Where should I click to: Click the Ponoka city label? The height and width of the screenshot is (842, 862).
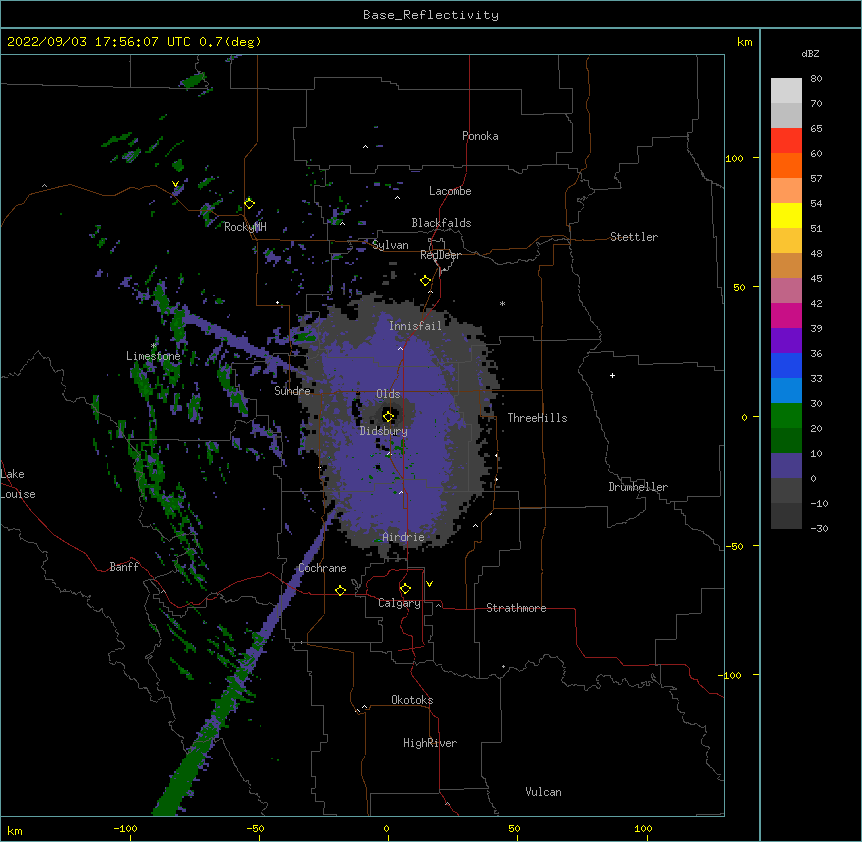pyautogui.click(x=480, y=136)
